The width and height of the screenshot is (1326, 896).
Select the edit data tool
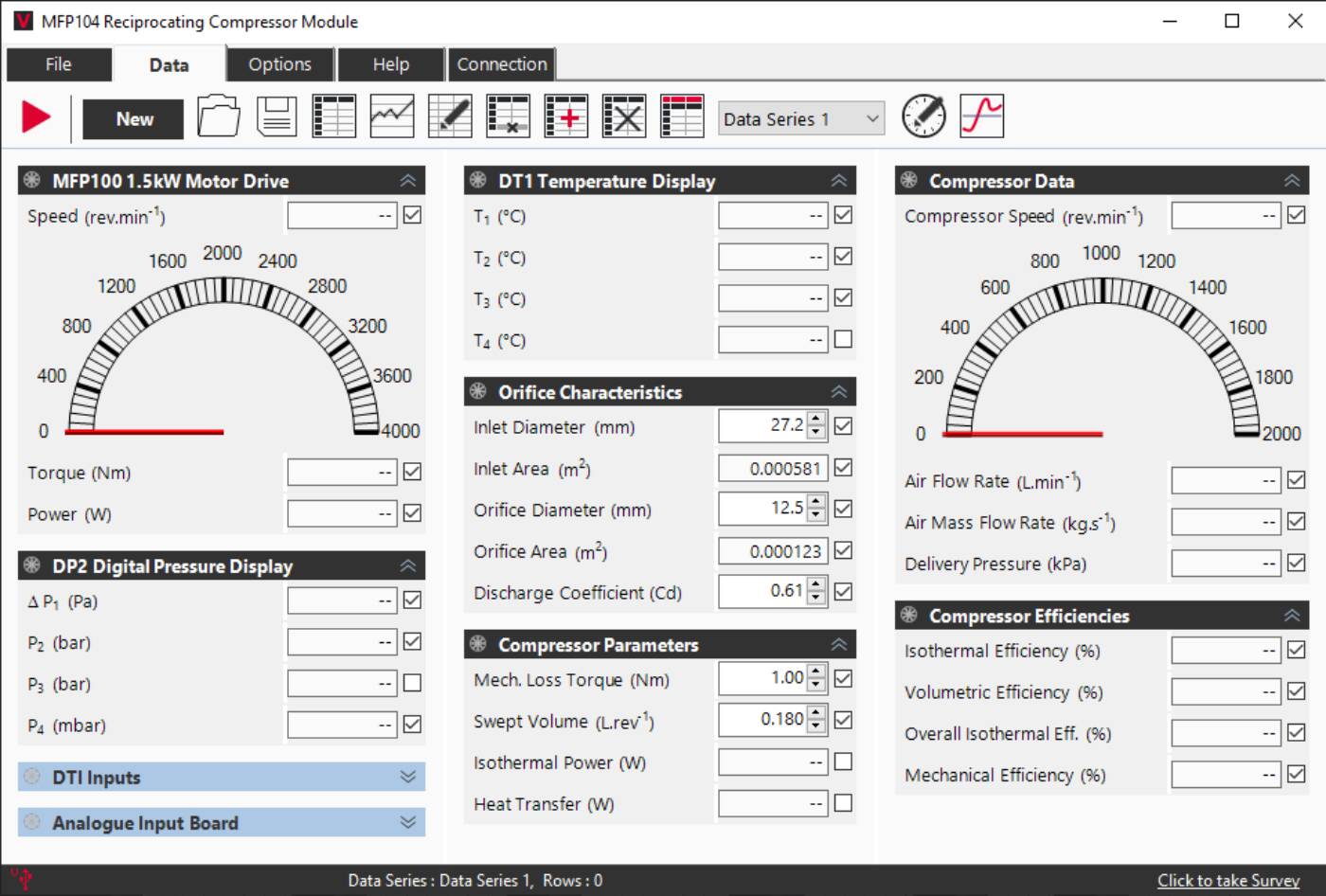coord(450,115)
